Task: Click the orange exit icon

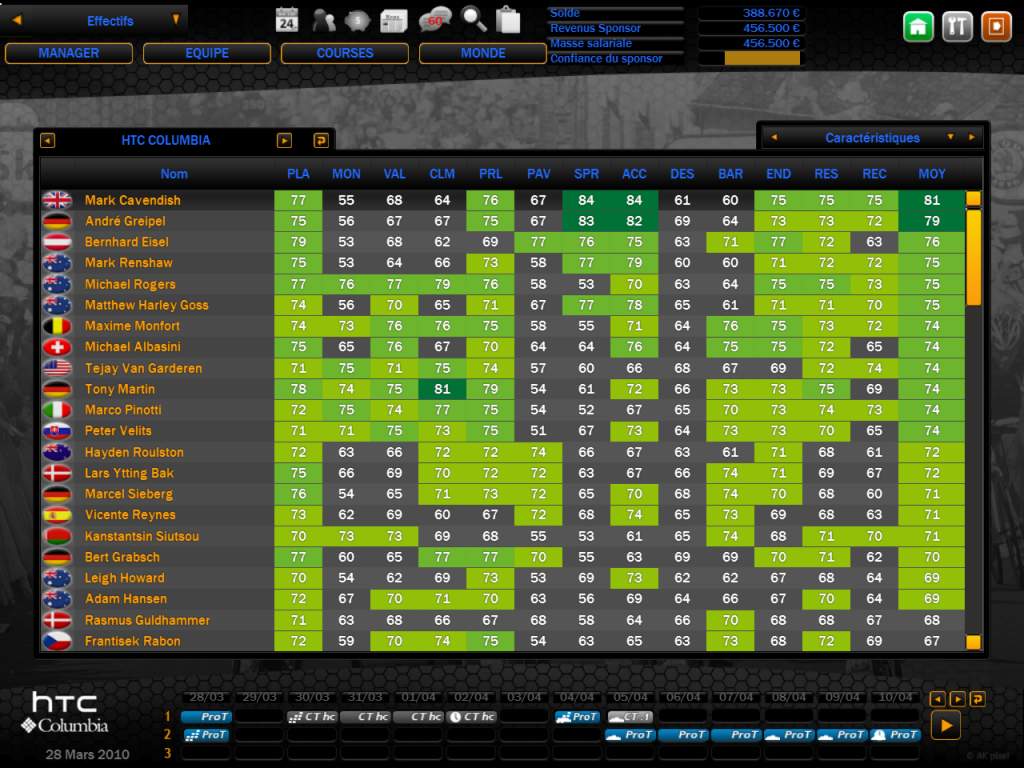Action: [997, 27]
